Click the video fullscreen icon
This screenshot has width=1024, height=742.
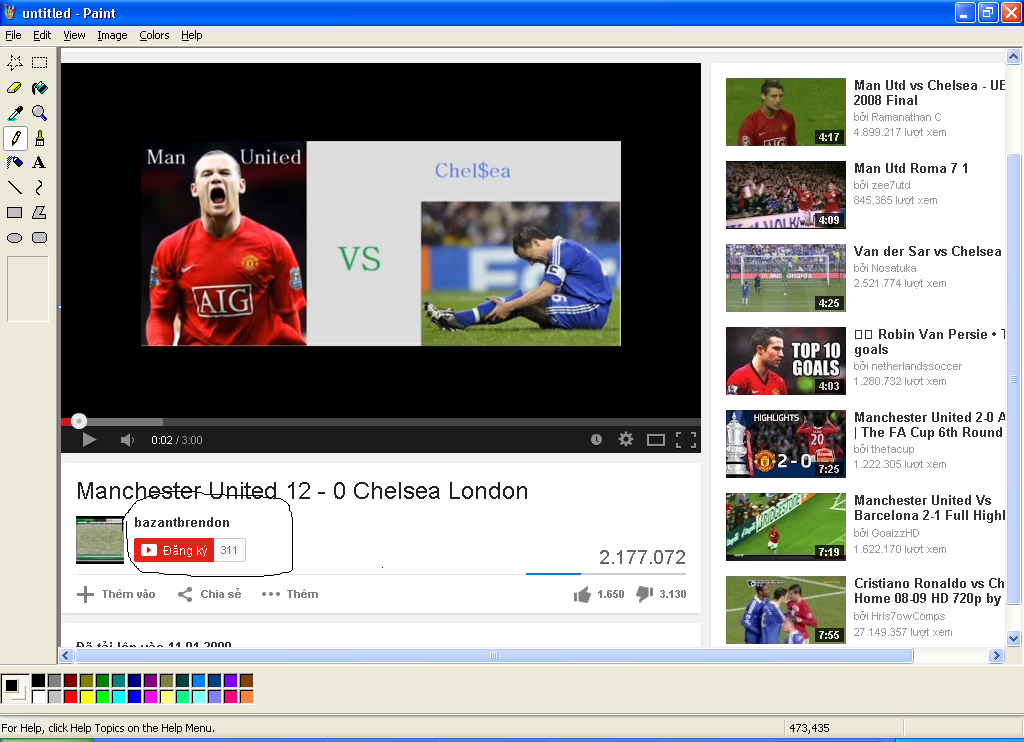pos(686,440)
